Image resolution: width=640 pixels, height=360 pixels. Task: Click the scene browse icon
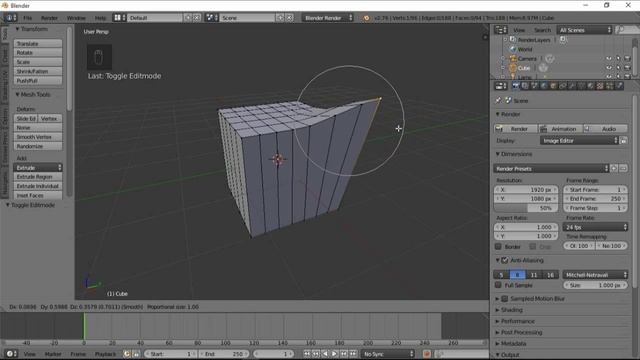coord(212,18)
